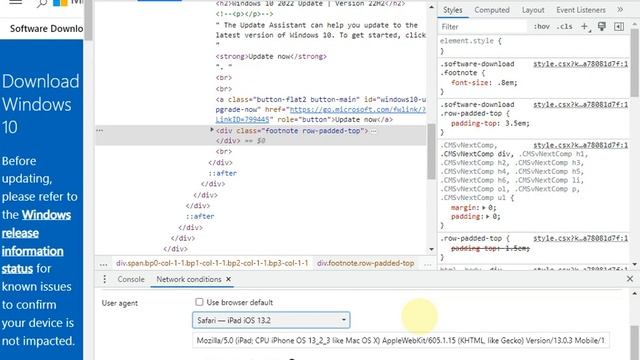Click Elements panel scrollbar thumb
640x360 pixels.
(x=431, y=151)
